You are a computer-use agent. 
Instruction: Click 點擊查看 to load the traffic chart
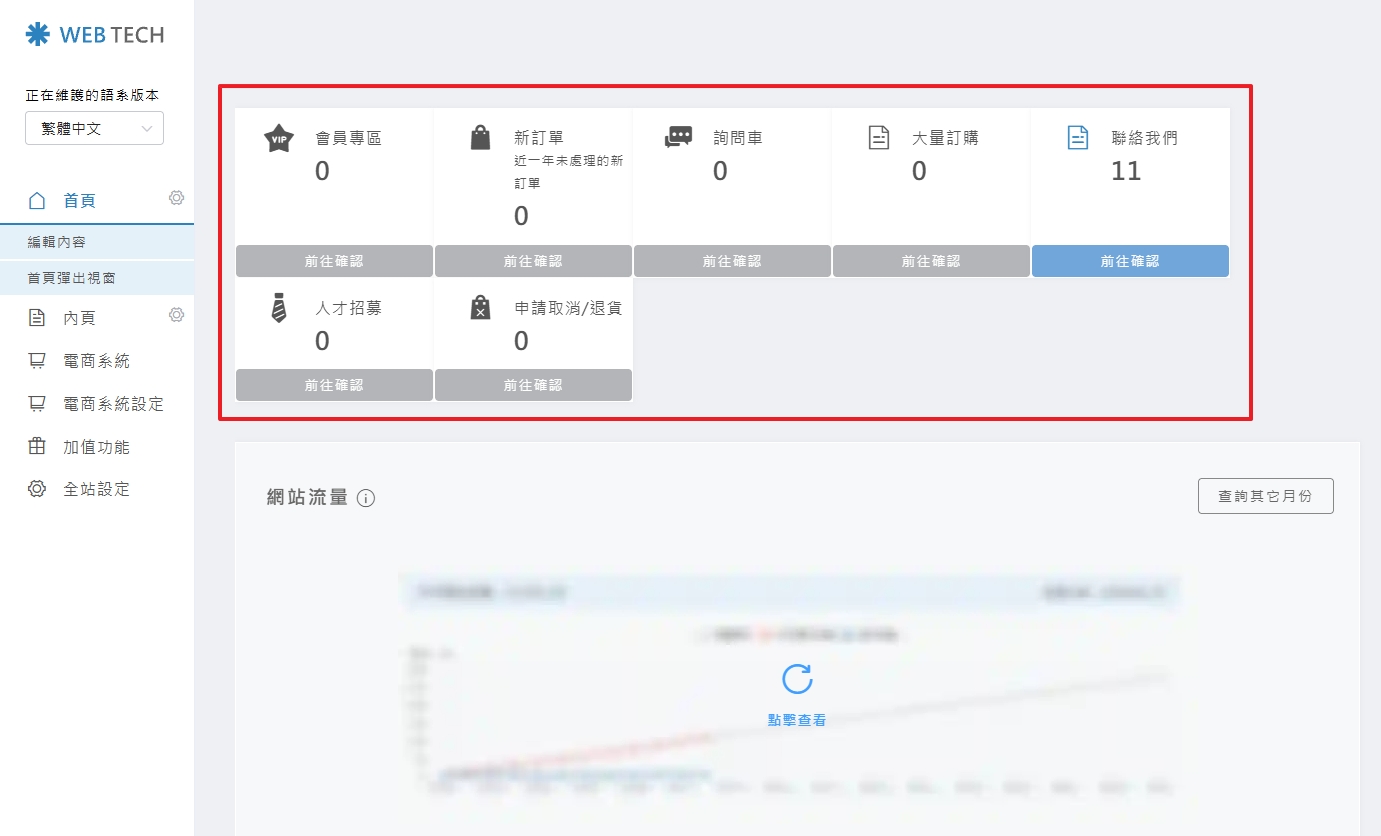pos(795,719)
